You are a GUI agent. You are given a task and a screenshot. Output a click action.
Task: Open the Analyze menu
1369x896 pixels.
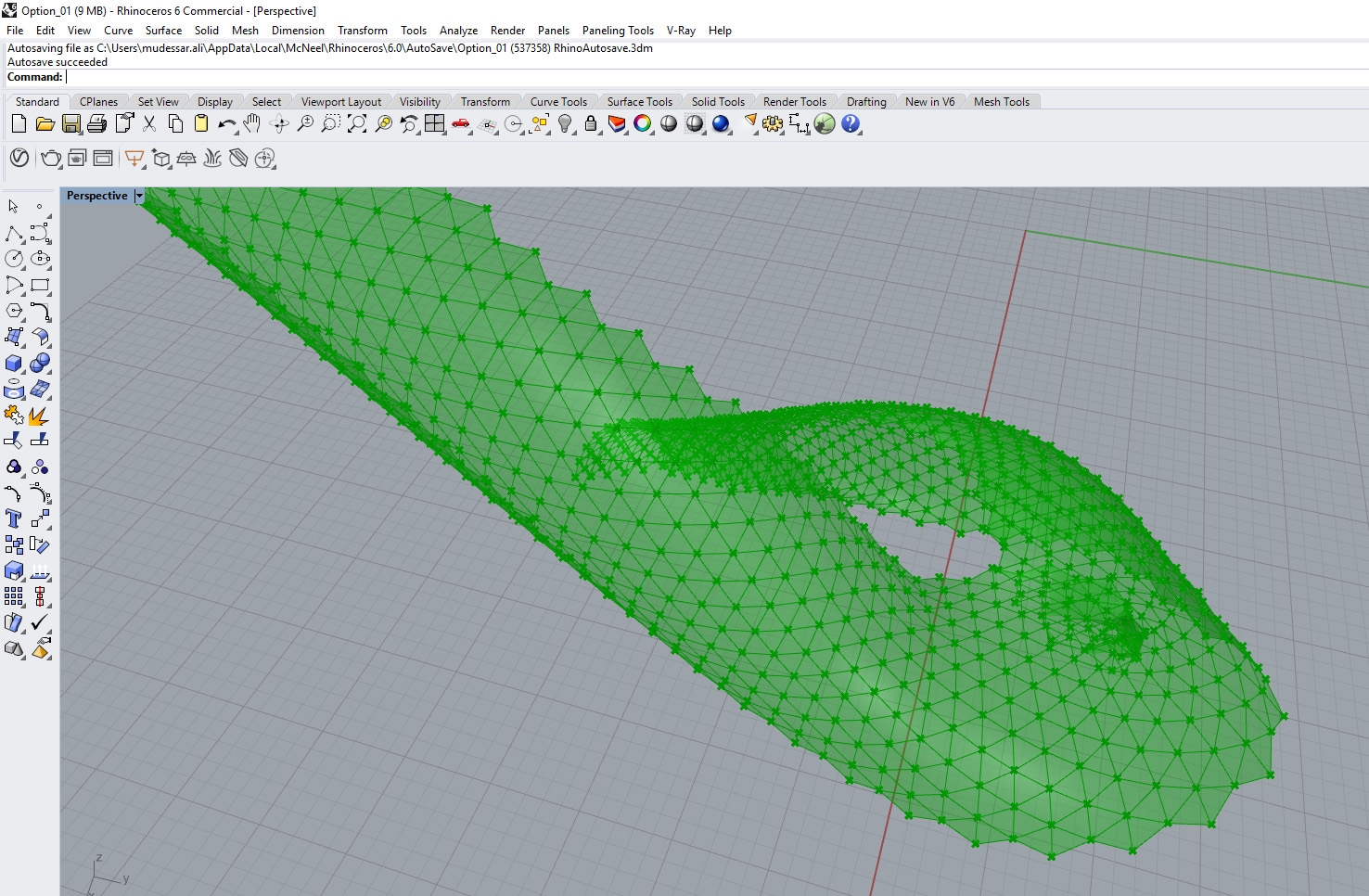pos(458,31)
